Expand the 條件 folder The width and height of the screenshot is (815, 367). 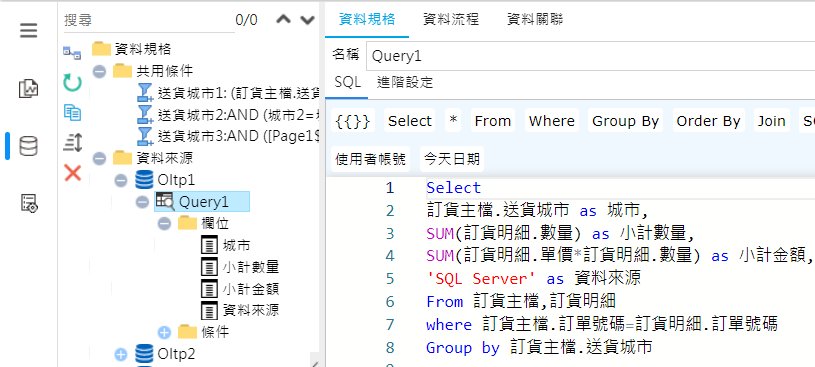coord(164,332)
